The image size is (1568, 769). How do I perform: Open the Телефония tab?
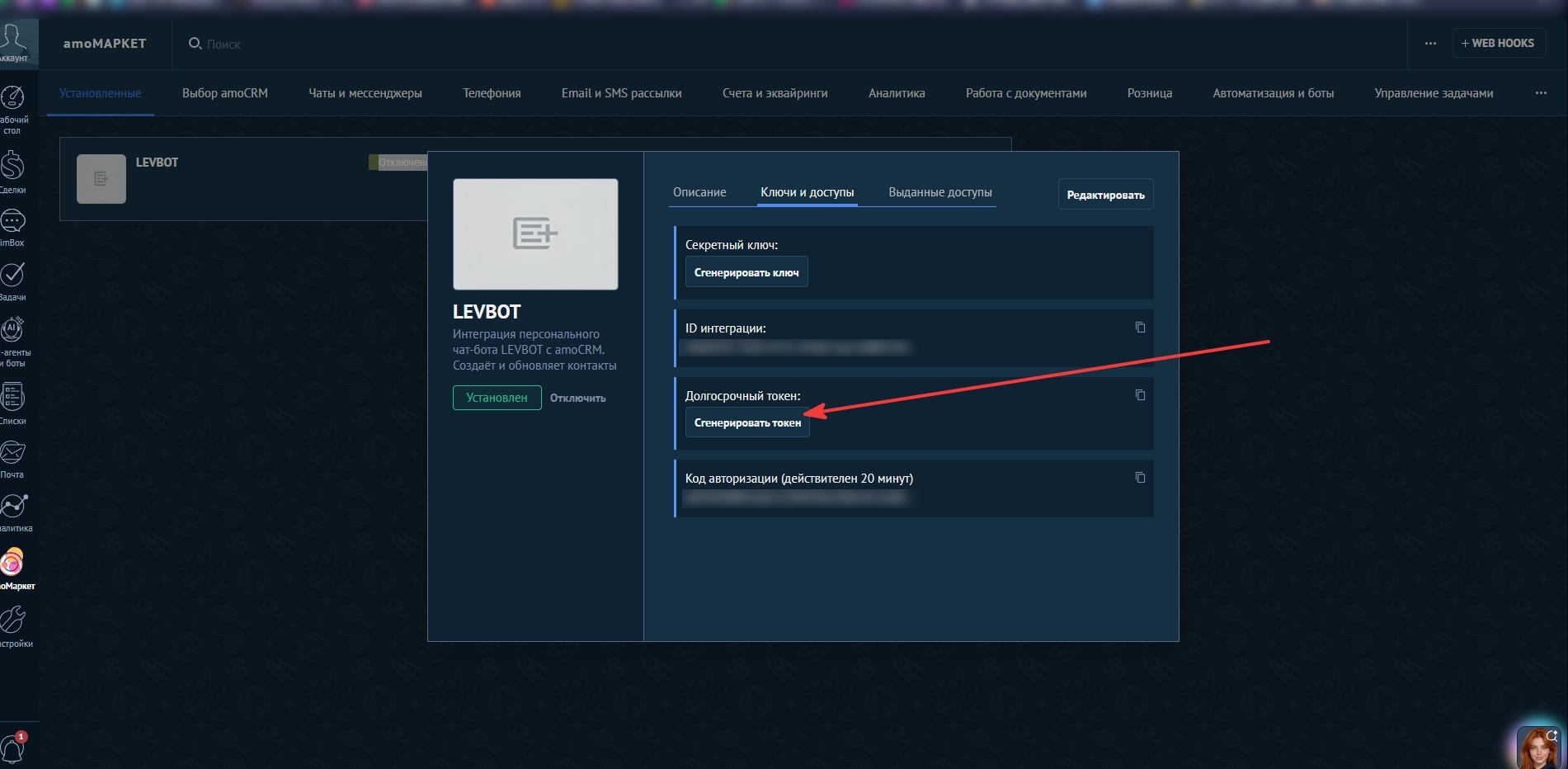coord(492,93)
